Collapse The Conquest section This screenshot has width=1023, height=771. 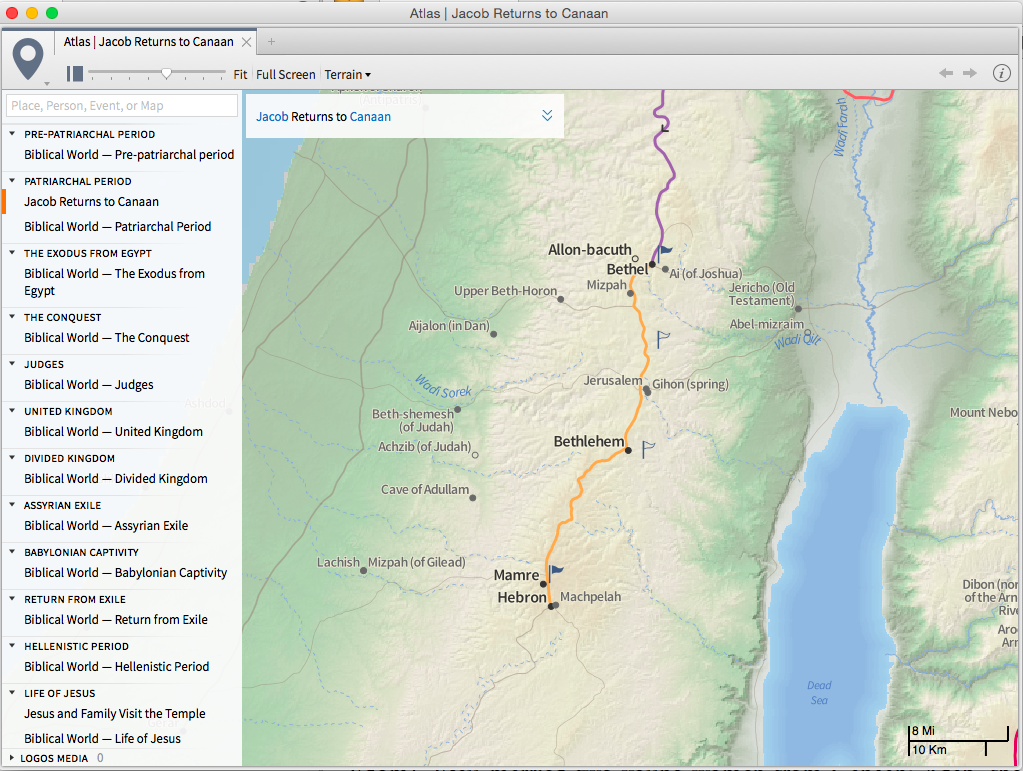tap(12, 316)
